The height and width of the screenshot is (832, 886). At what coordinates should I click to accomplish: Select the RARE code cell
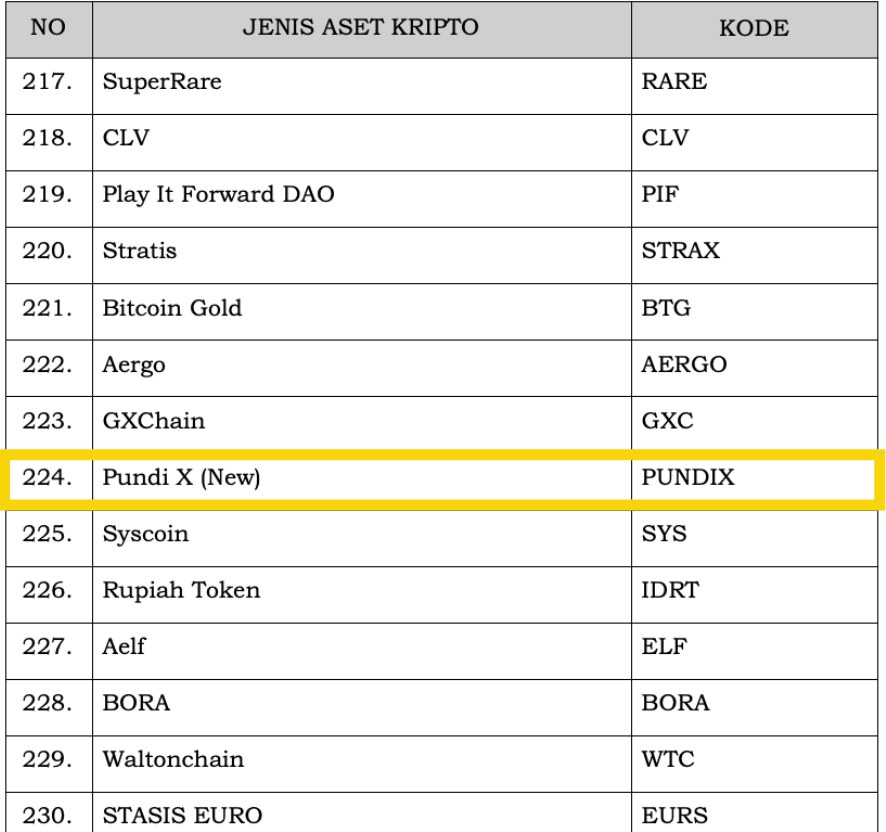[674, 82]
